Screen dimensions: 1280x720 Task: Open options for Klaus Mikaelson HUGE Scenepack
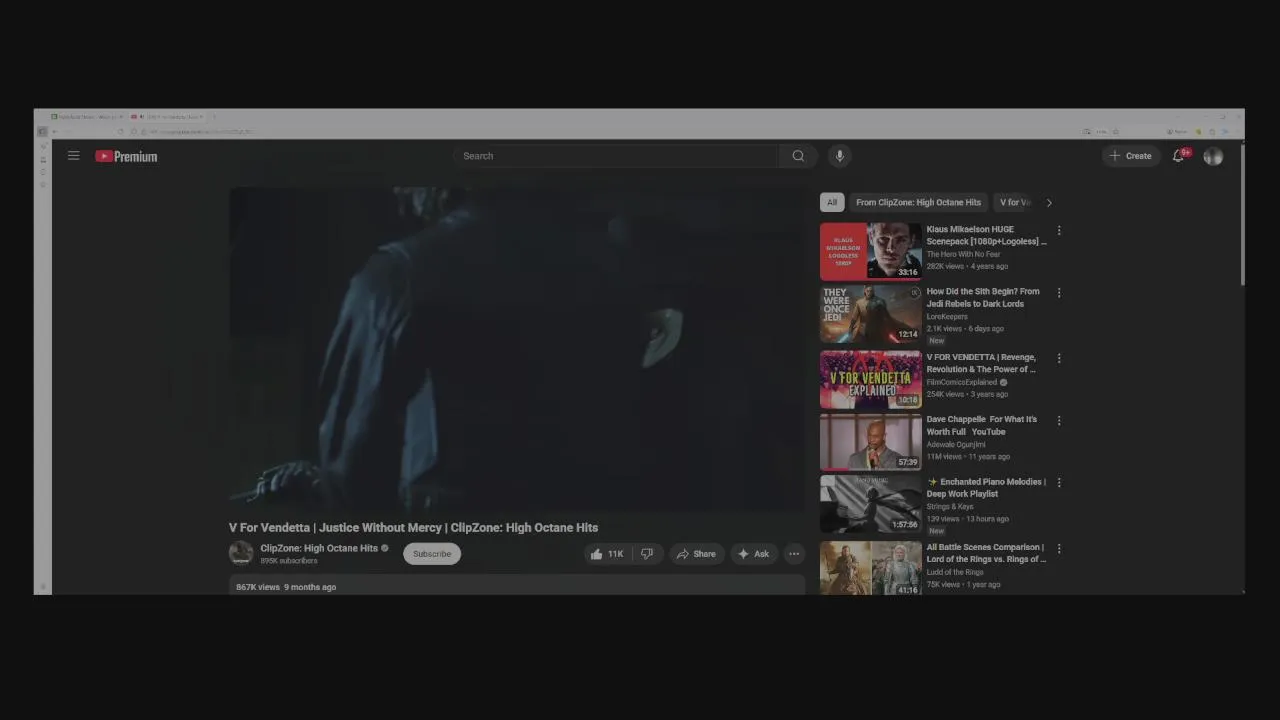(1059, 231)
